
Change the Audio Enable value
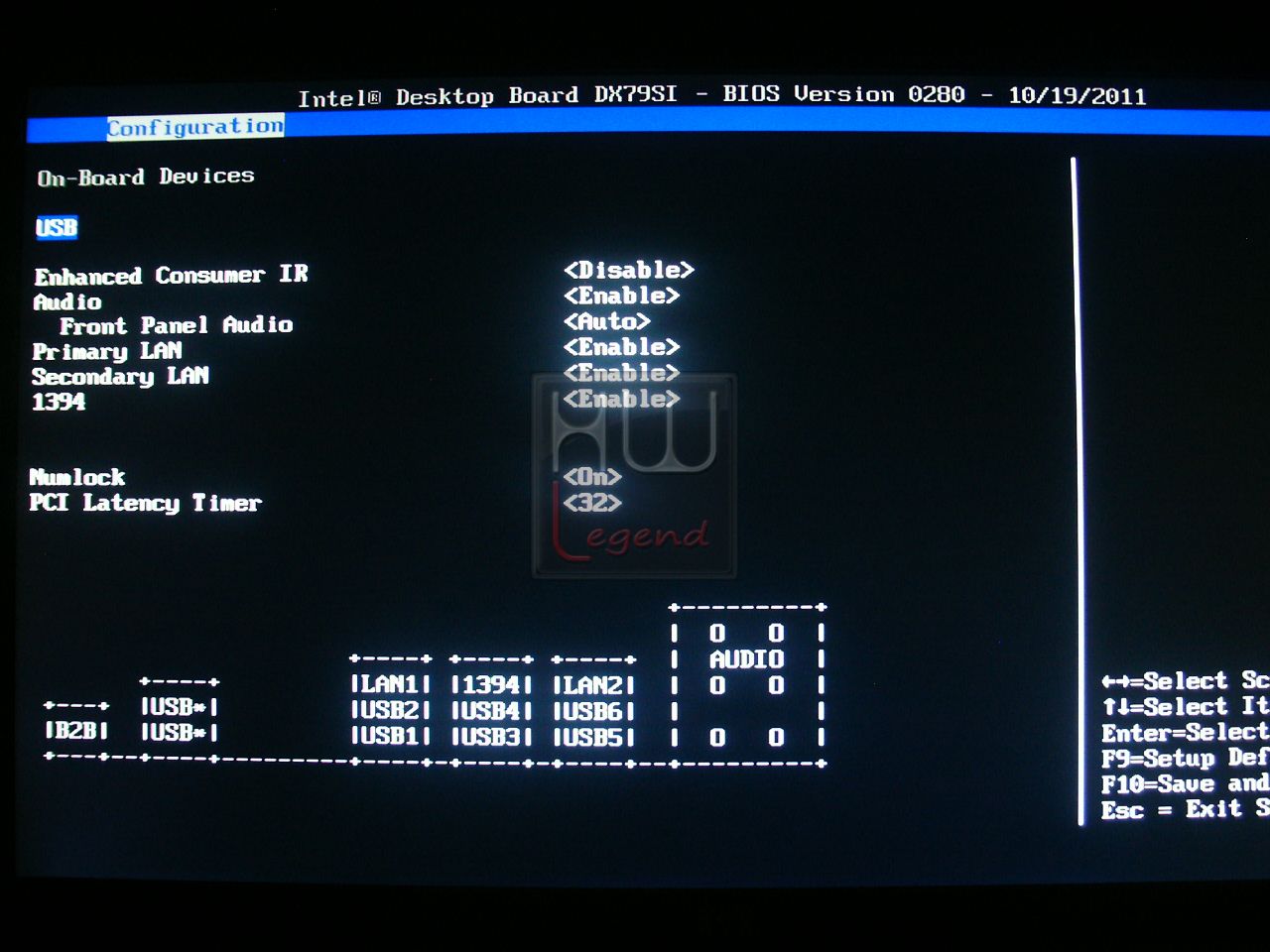point(622,296)
